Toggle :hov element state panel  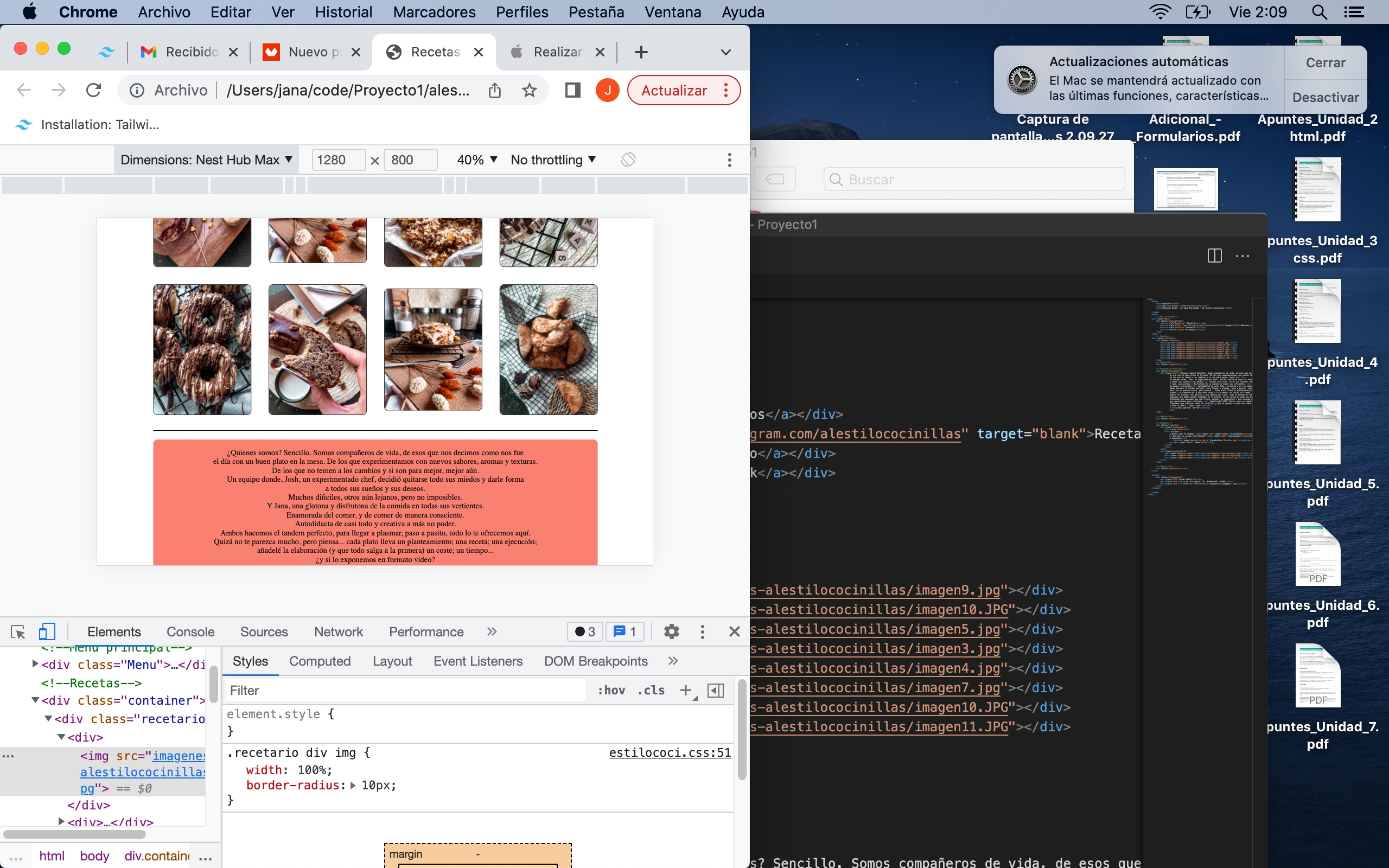[x=611, y=690]
